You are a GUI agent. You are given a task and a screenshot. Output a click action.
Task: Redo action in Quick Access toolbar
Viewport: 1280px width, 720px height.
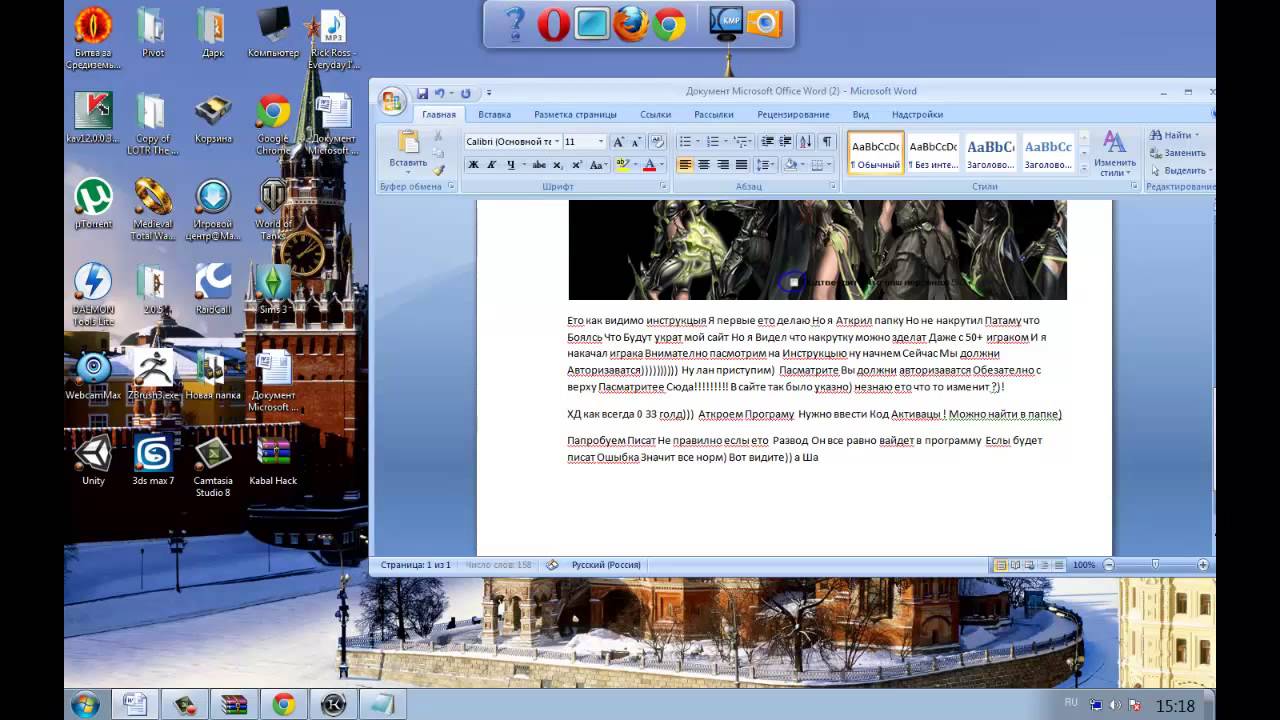coord(465,93)
